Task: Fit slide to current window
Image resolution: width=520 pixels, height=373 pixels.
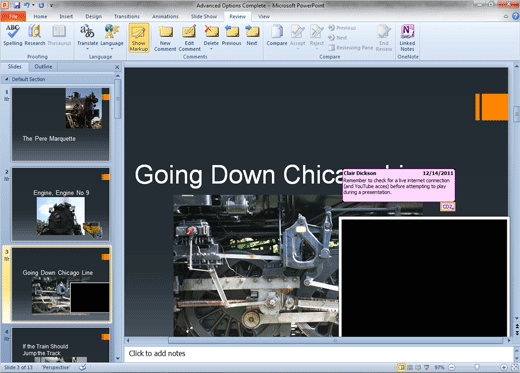Action: click(x=514, y=367)
